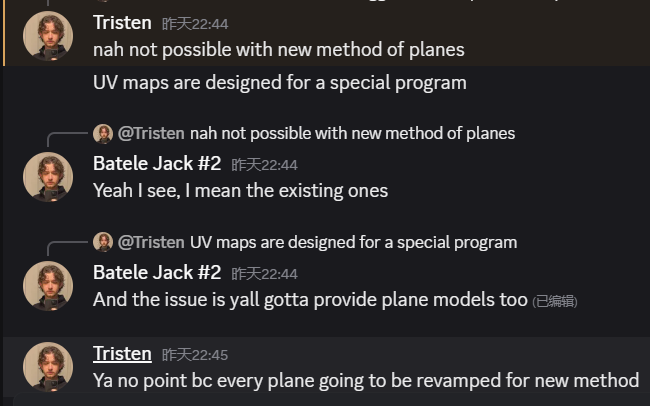Jump to replied message "nah not possible" preview
Viewport: 650px width, 406px height.
(352, 133)
